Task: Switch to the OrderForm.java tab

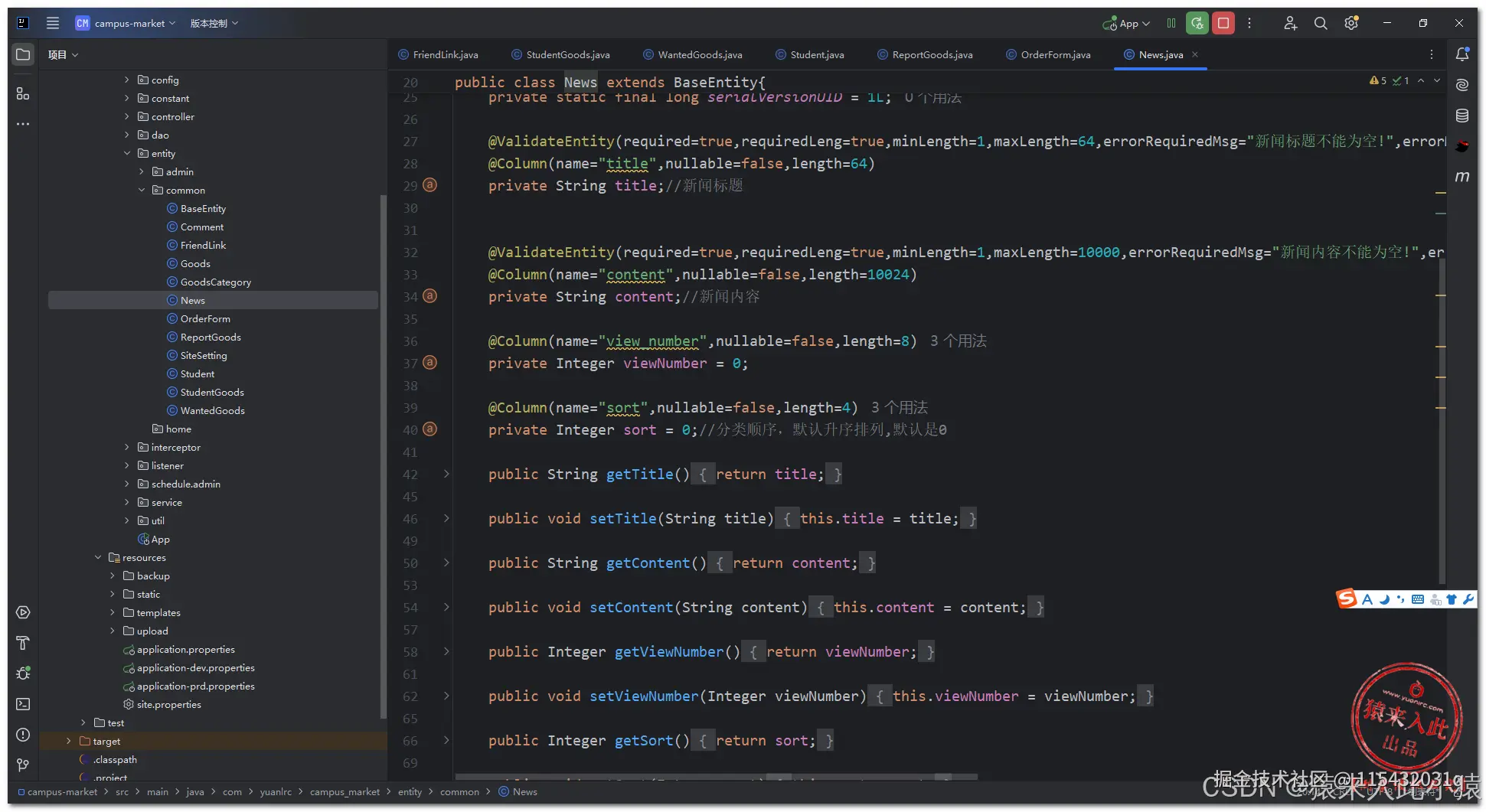Action: [1049, 54]
